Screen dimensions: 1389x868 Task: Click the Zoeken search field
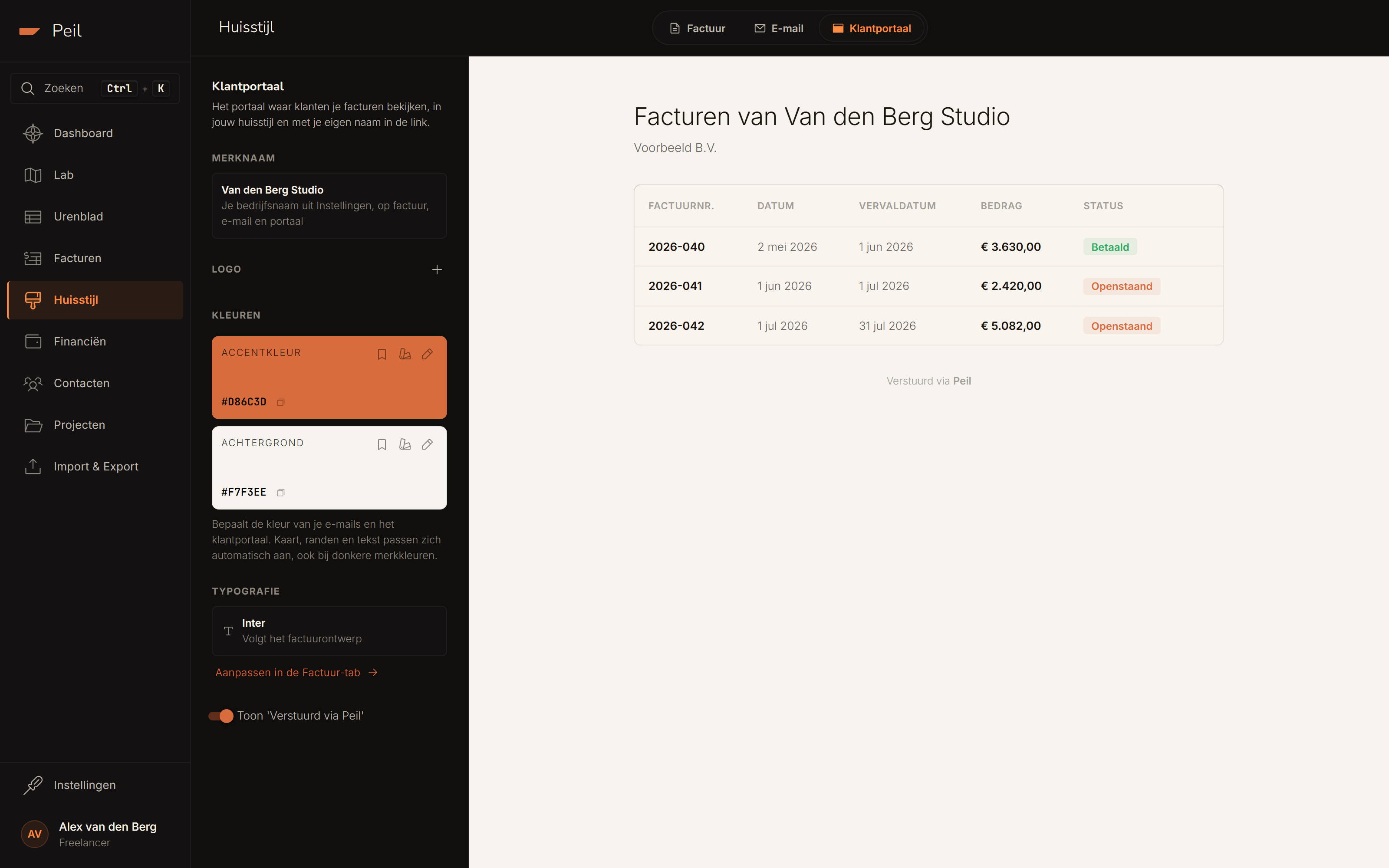point(95,89)
